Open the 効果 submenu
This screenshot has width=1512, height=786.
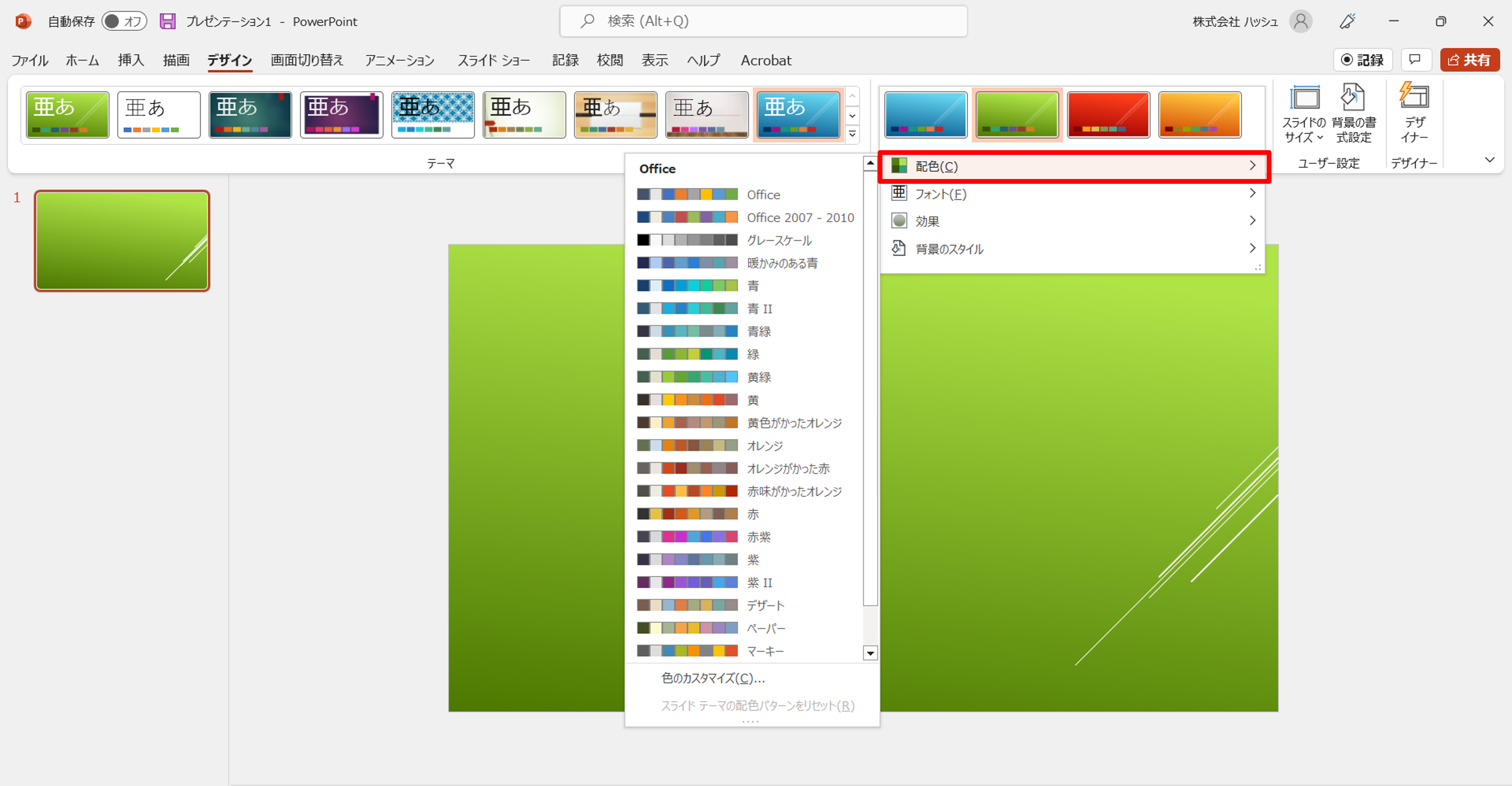pos(1074,221)
